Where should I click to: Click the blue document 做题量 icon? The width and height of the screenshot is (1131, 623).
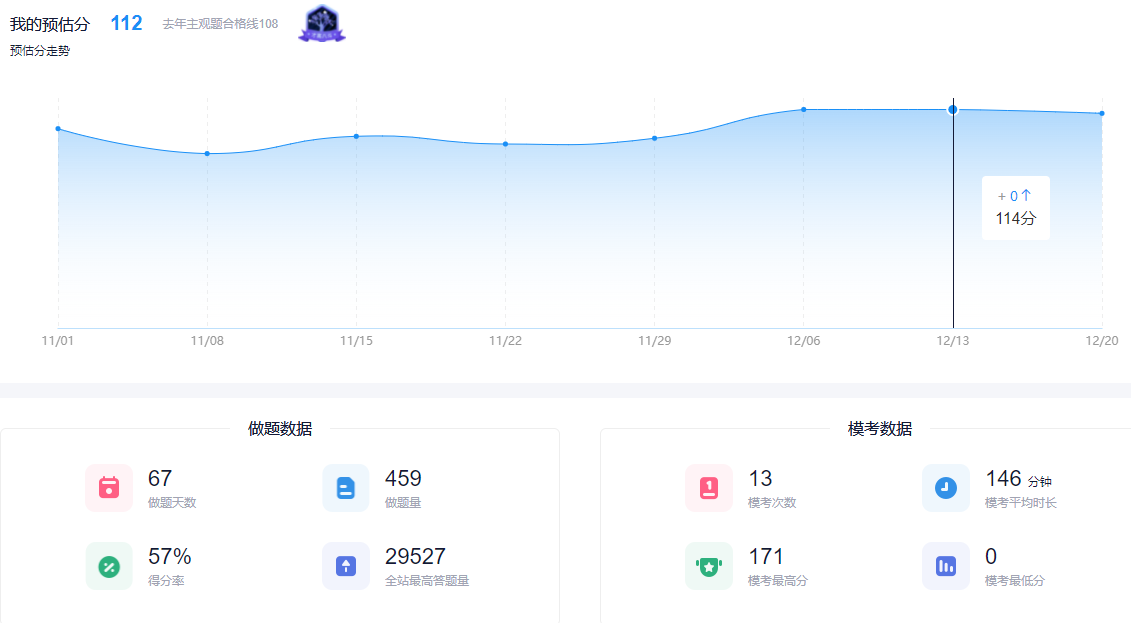coord(346,488)
